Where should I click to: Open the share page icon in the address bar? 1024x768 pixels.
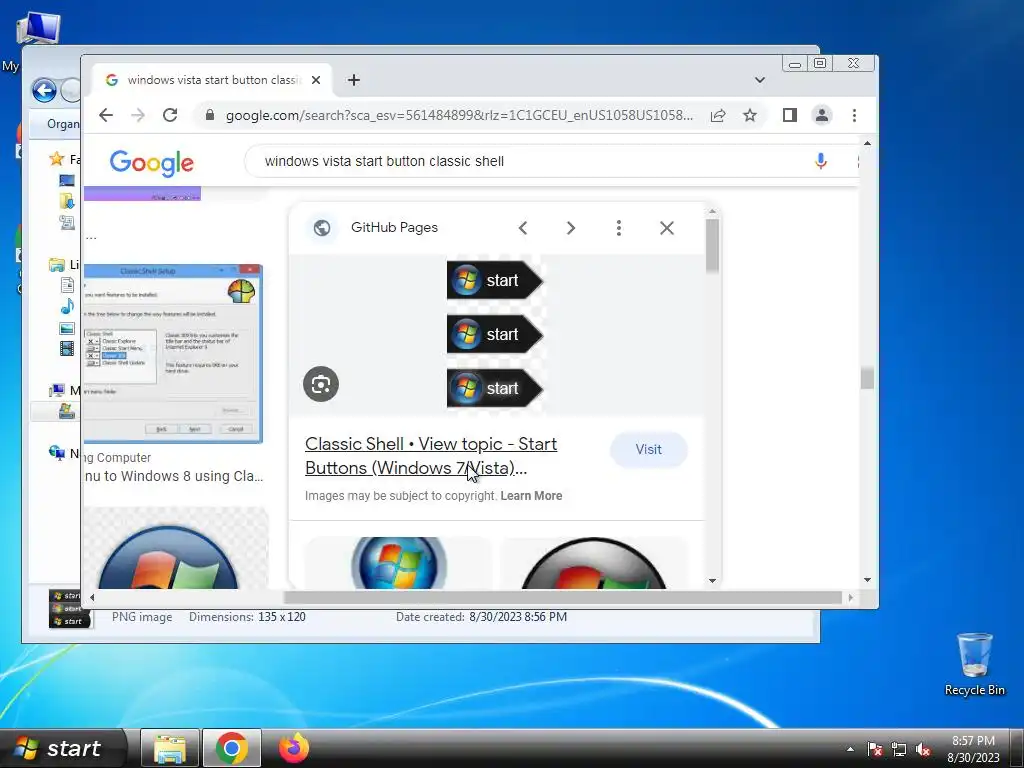[718, 116]
